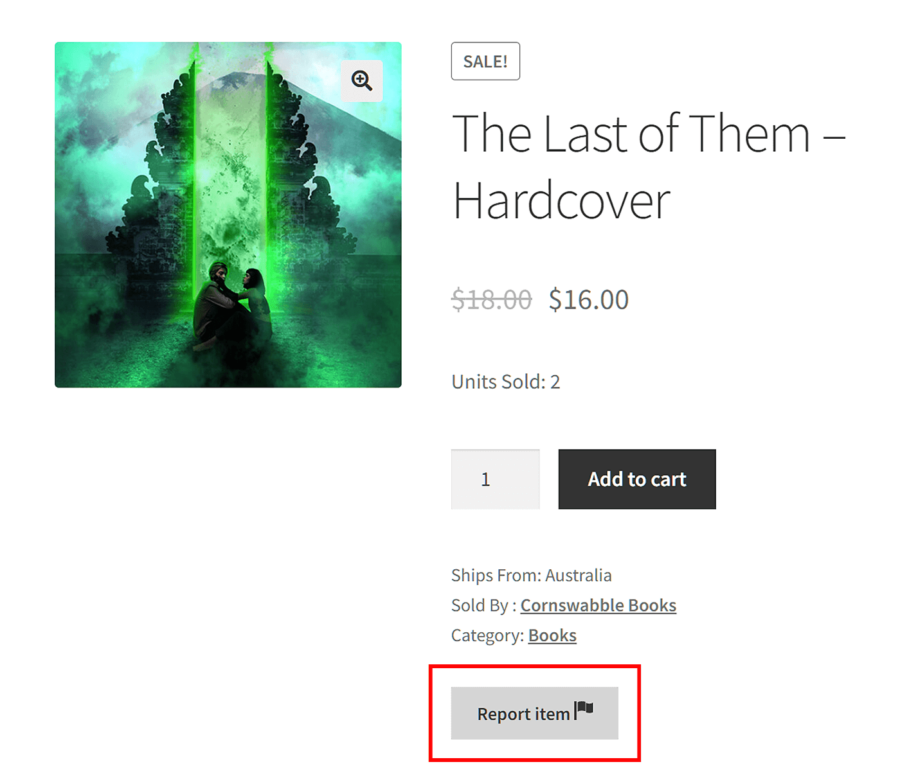
Task: Click the Ships From: Australia text
Action: point(531,575)
